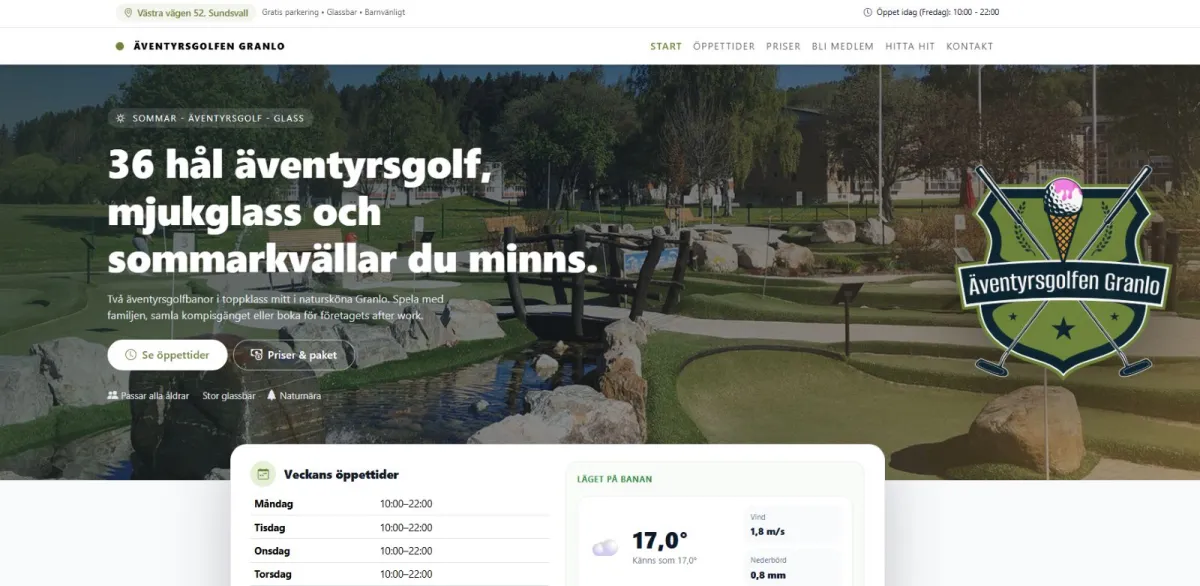Select the Onsdag row in opening hours

coord(400,551)
